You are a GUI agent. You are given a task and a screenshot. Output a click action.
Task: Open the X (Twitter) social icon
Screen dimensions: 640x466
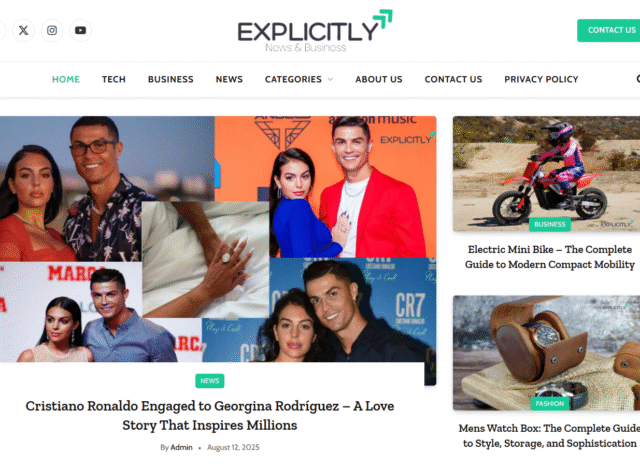[23, 30]
